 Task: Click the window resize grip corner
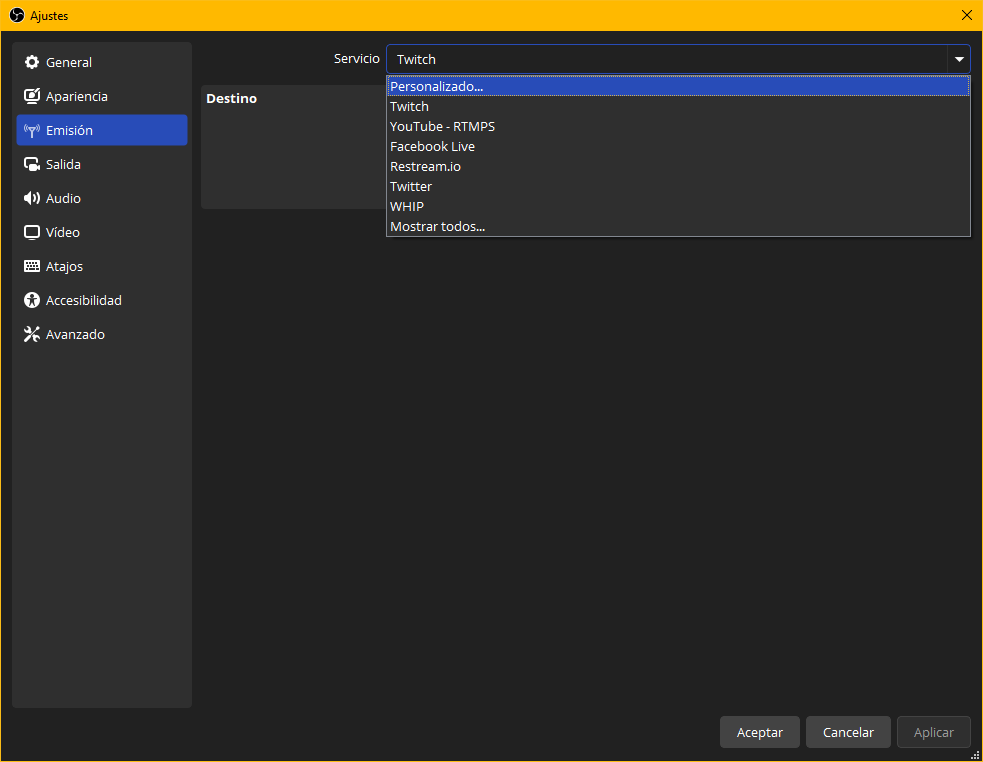975,755
